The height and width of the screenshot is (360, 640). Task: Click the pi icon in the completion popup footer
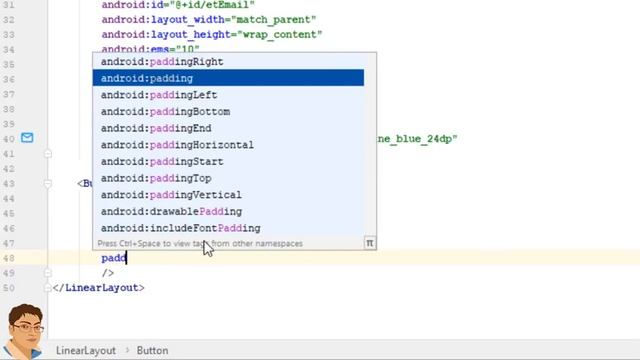tap(369, 243)
